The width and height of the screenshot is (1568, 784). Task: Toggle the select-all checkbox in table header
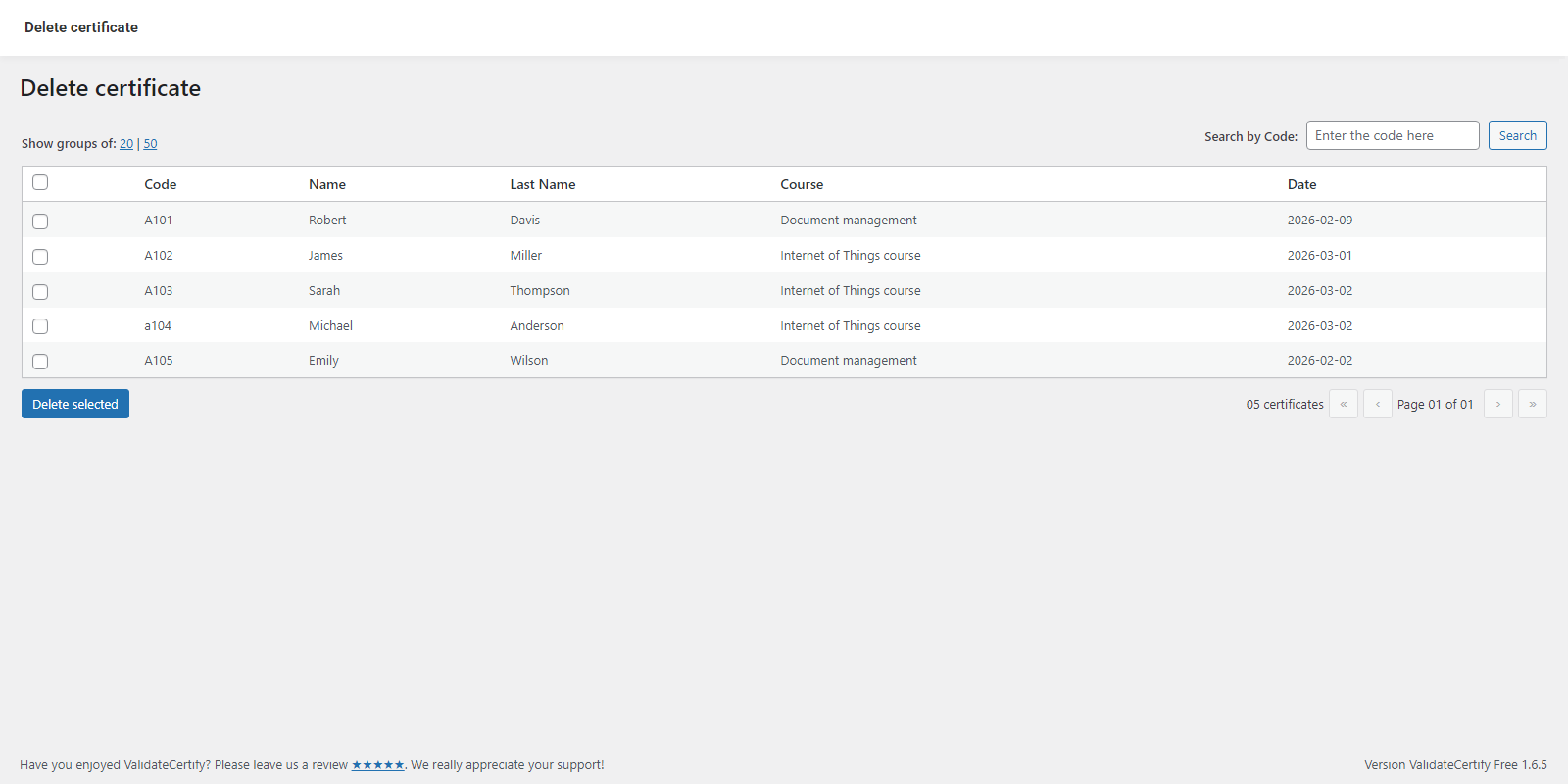pos(40,182)
